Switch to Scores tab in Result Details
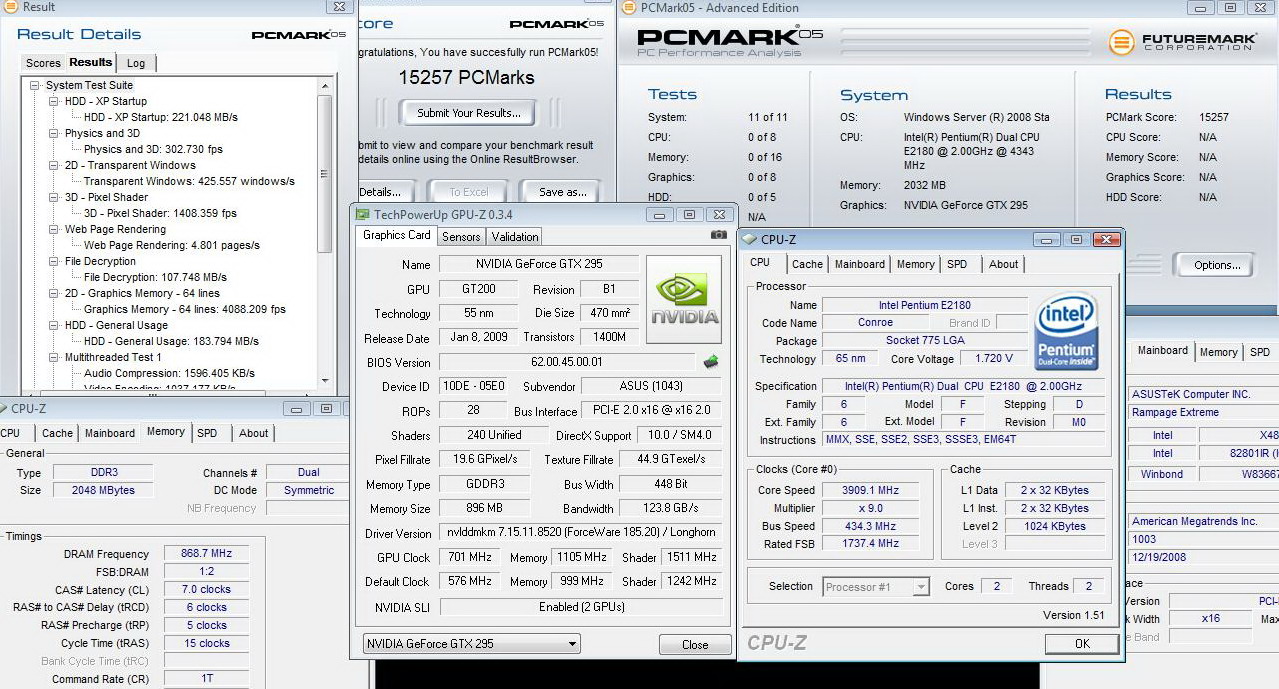1279x689 pixels. point(43,63)
